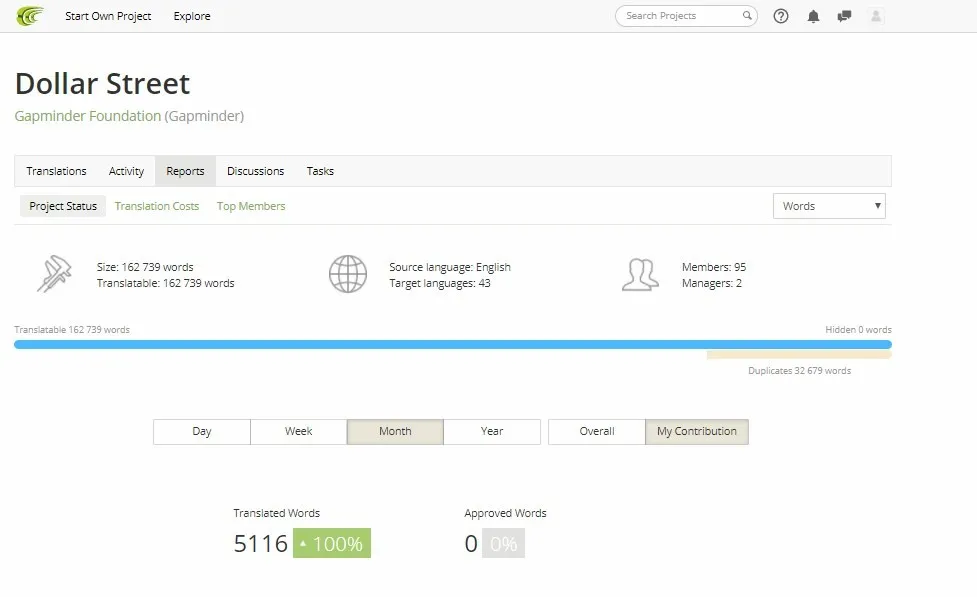Screen dimensions: 977x597
Task: Select the Project Status sub-tab
Action: pyautogui.click(x=63, y=206)
